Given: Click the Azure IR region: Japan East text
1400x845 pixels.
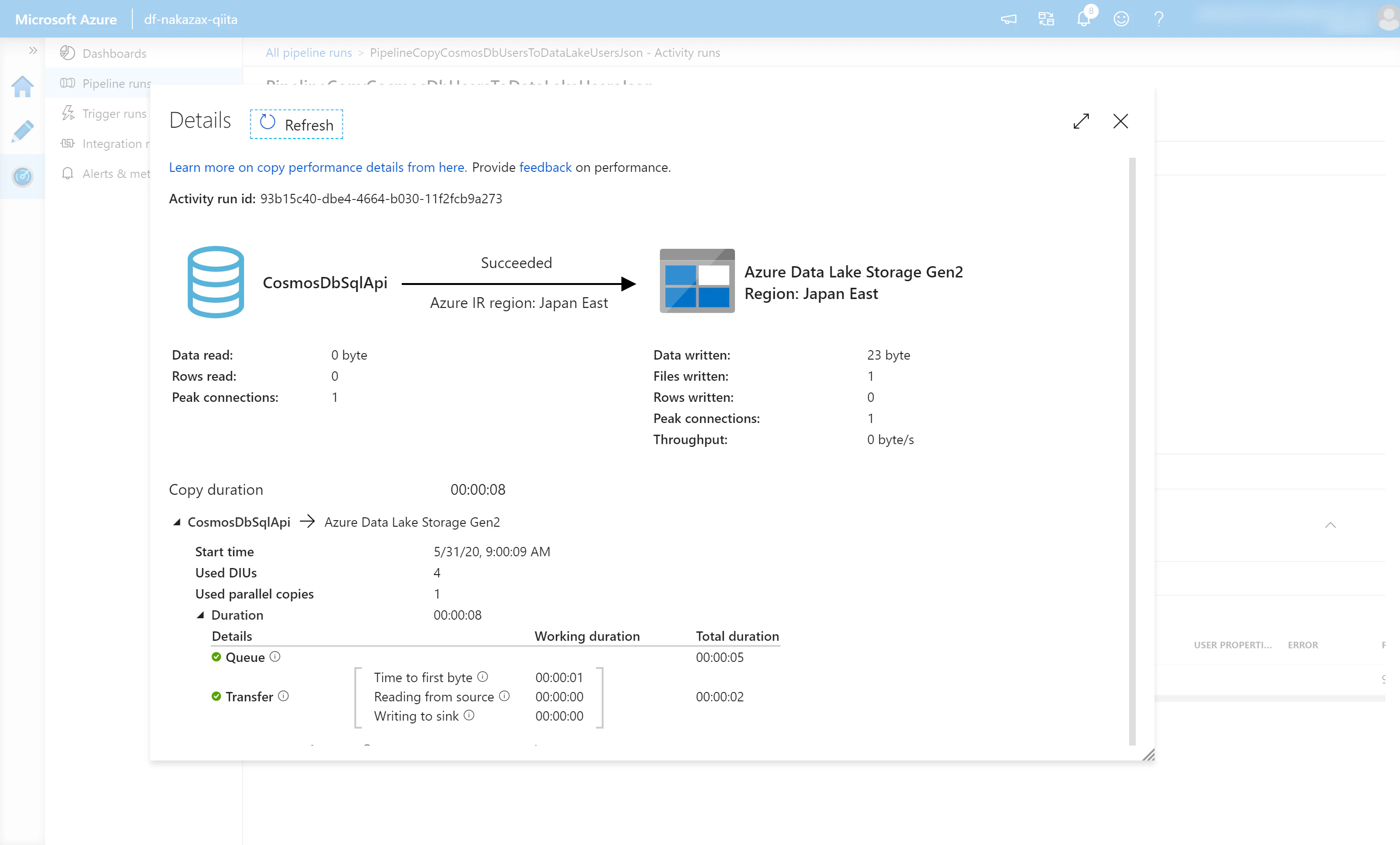Looking at the screenshot, I should coord(519,303).
